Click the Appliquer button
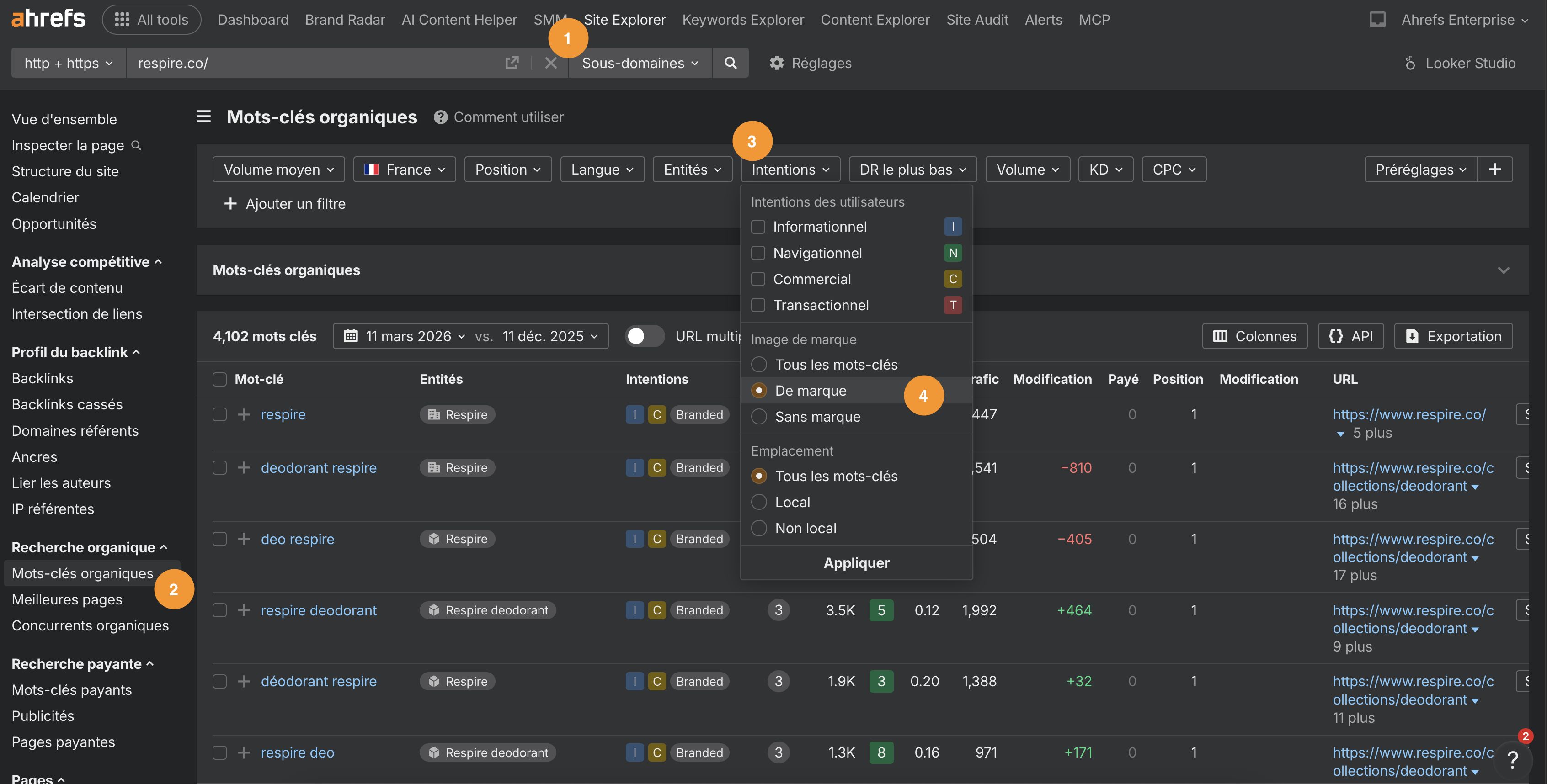The width and height of the screenshot is (1547, 784). (x=856, y=562)
